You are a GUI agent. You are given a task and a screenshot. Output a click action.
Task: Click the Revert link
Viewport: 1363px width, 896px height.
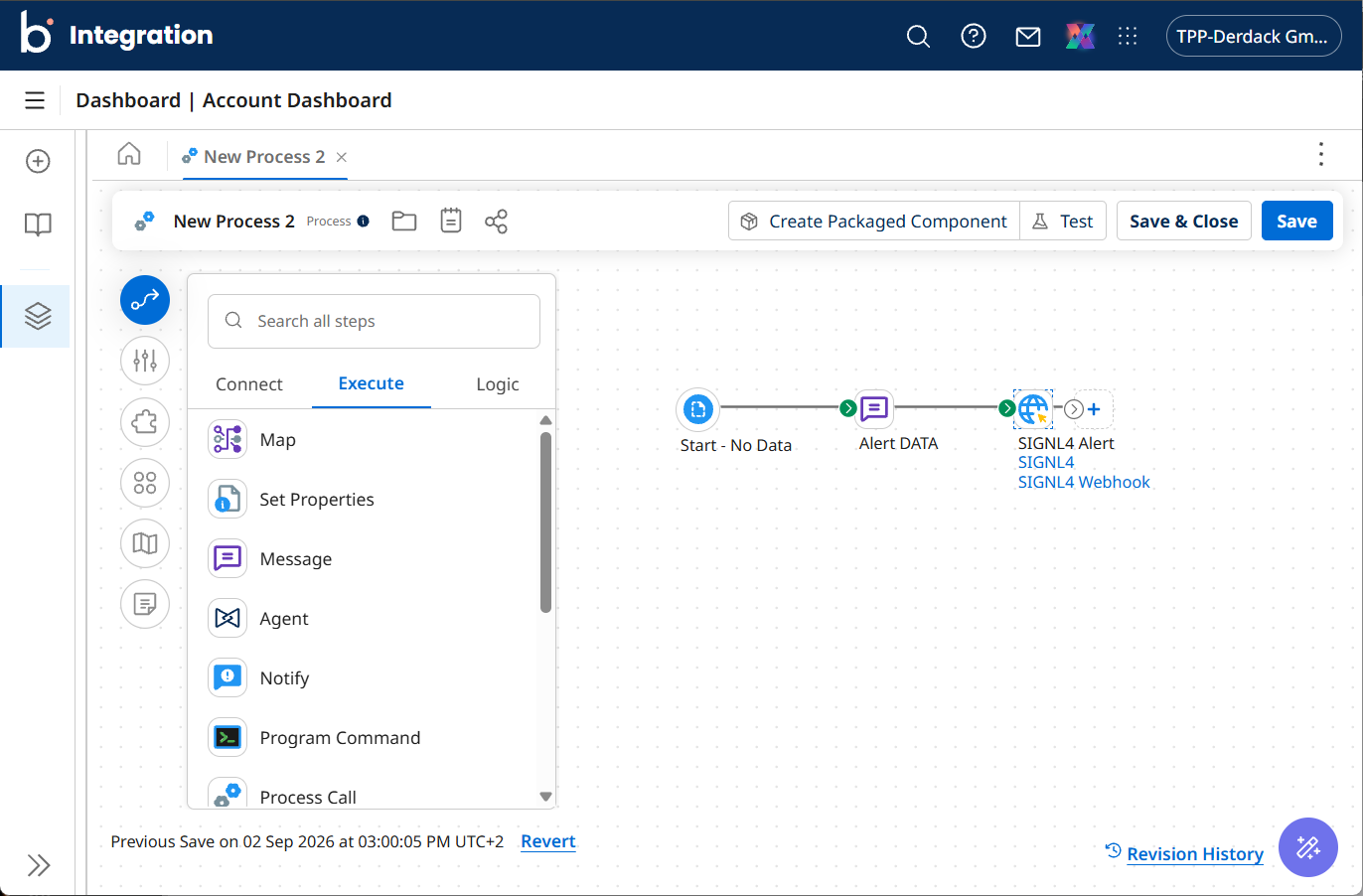[x=548, y=841]
